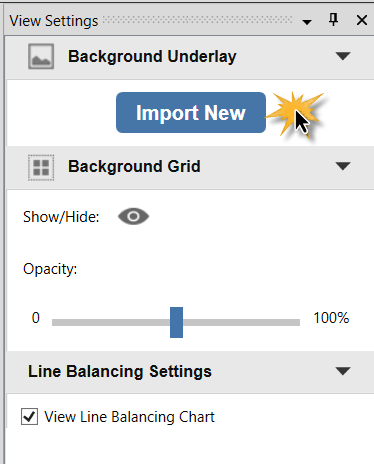Click the Import New button
This screenshot has width=374, height=464.
coord(191,113)
